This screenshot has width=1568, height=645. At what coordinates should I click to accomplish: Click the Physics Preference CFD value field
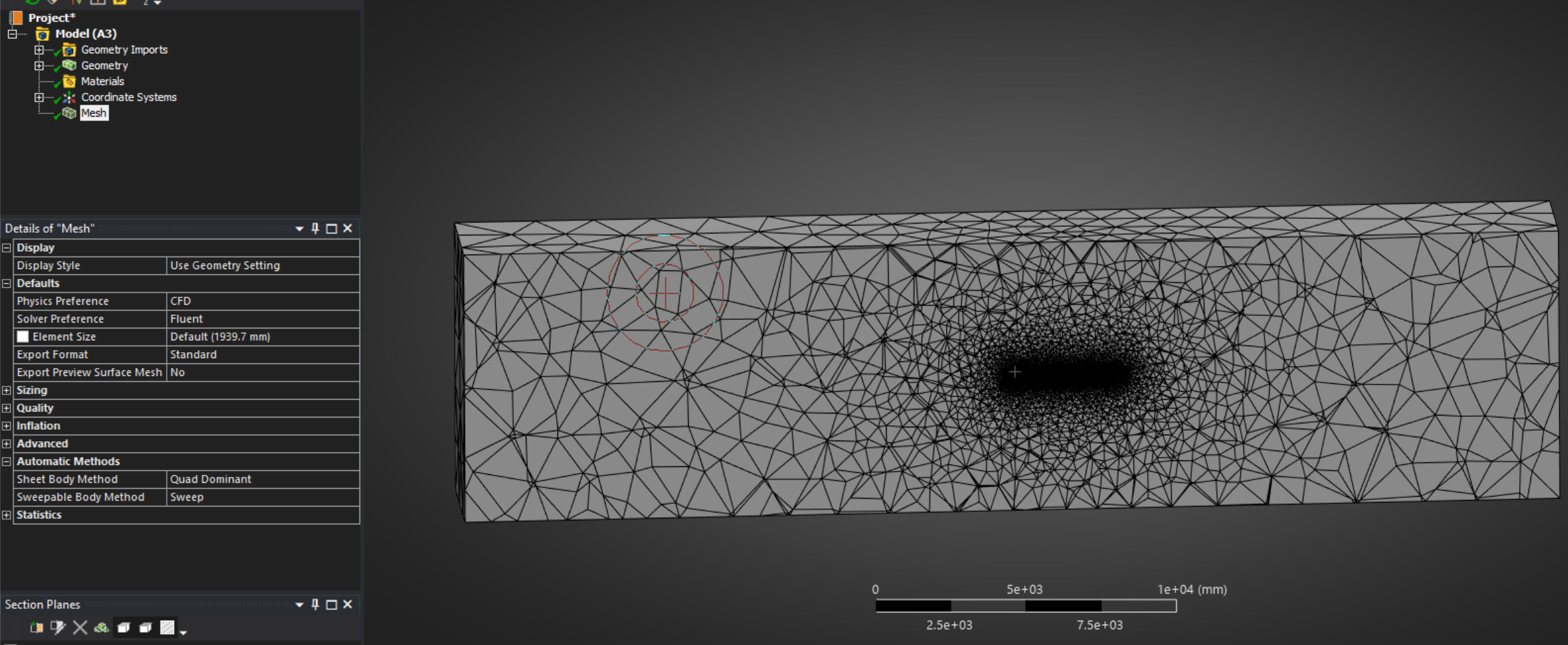tap(262, 301)
